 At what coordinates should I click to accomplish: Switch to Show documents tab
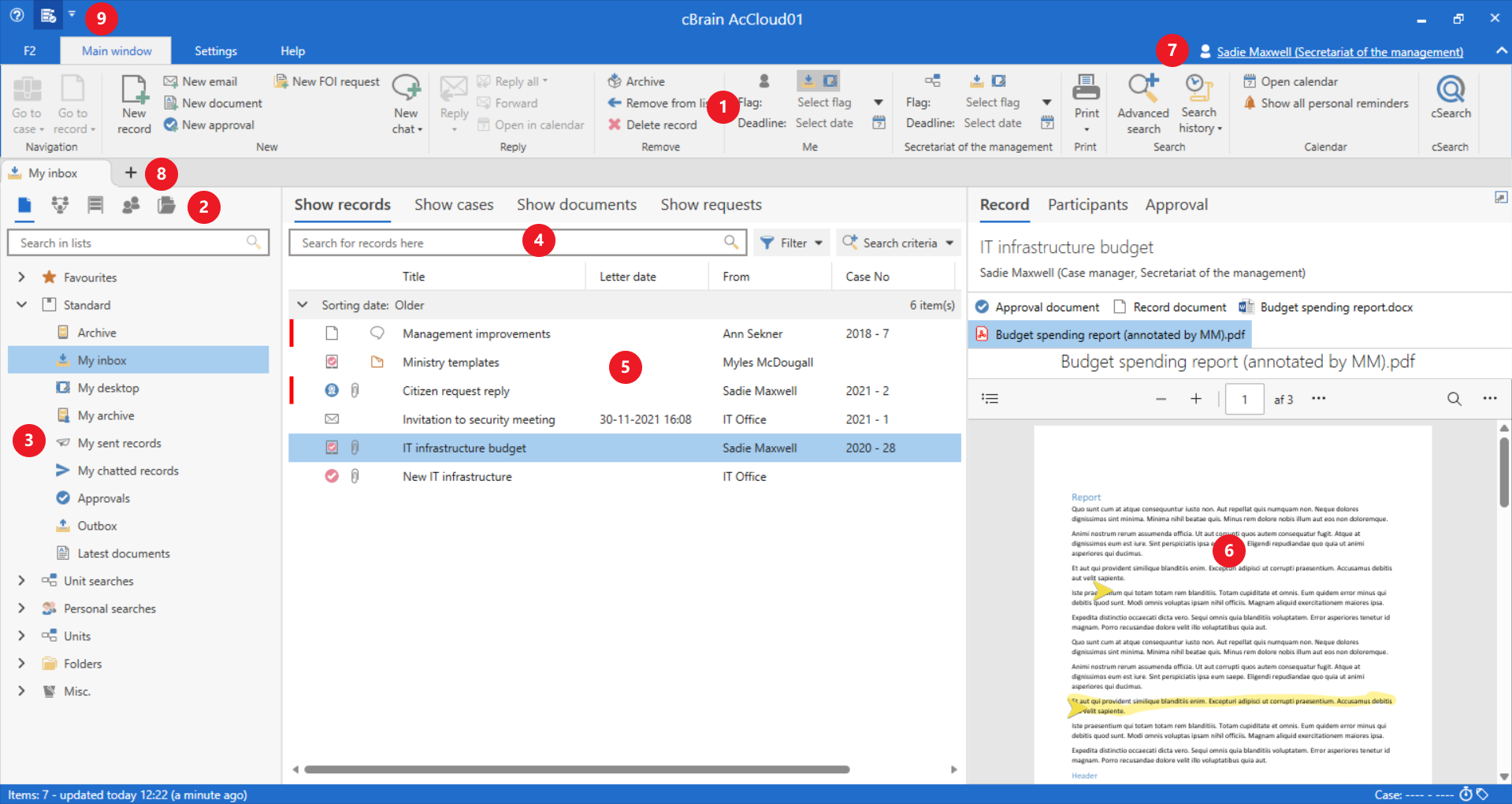point(577,205)
